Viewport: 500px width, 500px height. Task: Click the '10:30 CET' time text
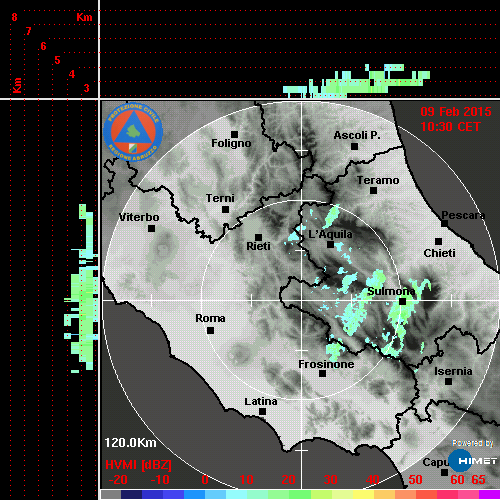coord(450,127)
